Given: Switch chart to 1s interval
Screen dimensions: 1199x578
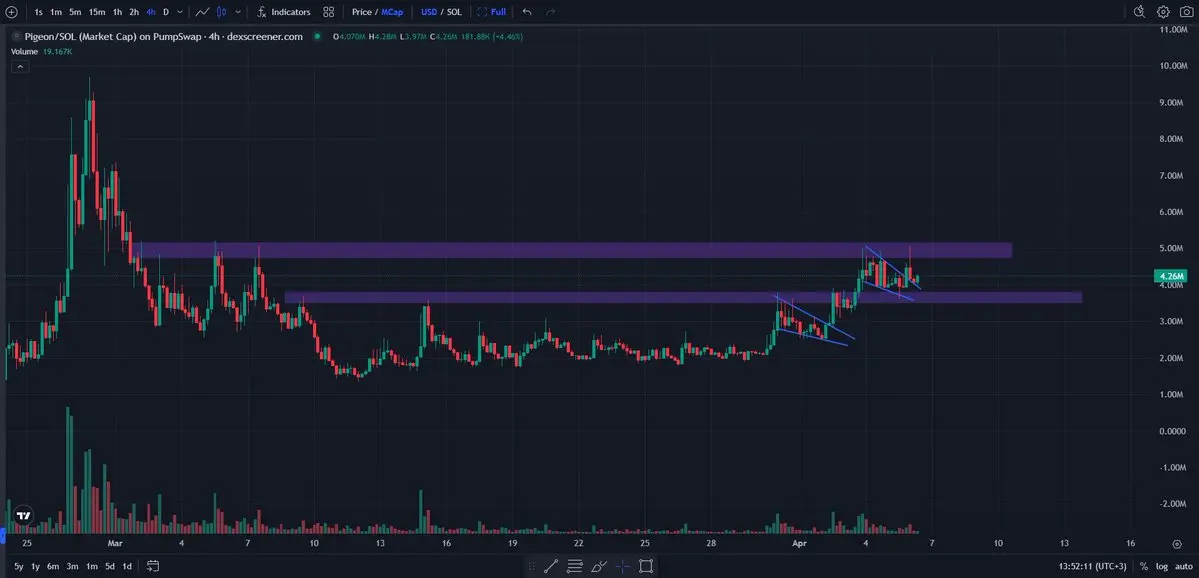Looking at the screenshot, I should click(x=38, y=12).
